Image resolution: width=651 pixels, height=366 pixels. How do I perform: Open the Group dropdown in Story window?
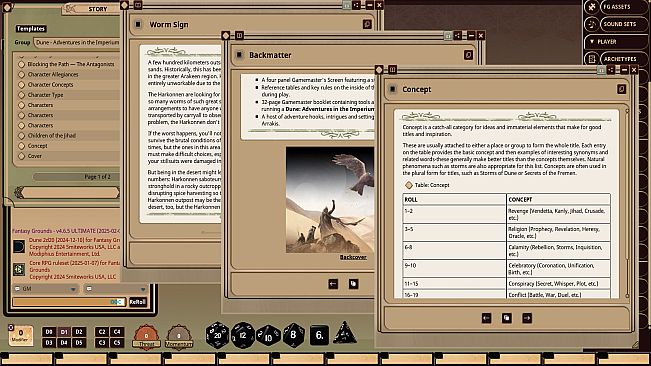click(x=77, y=42)
